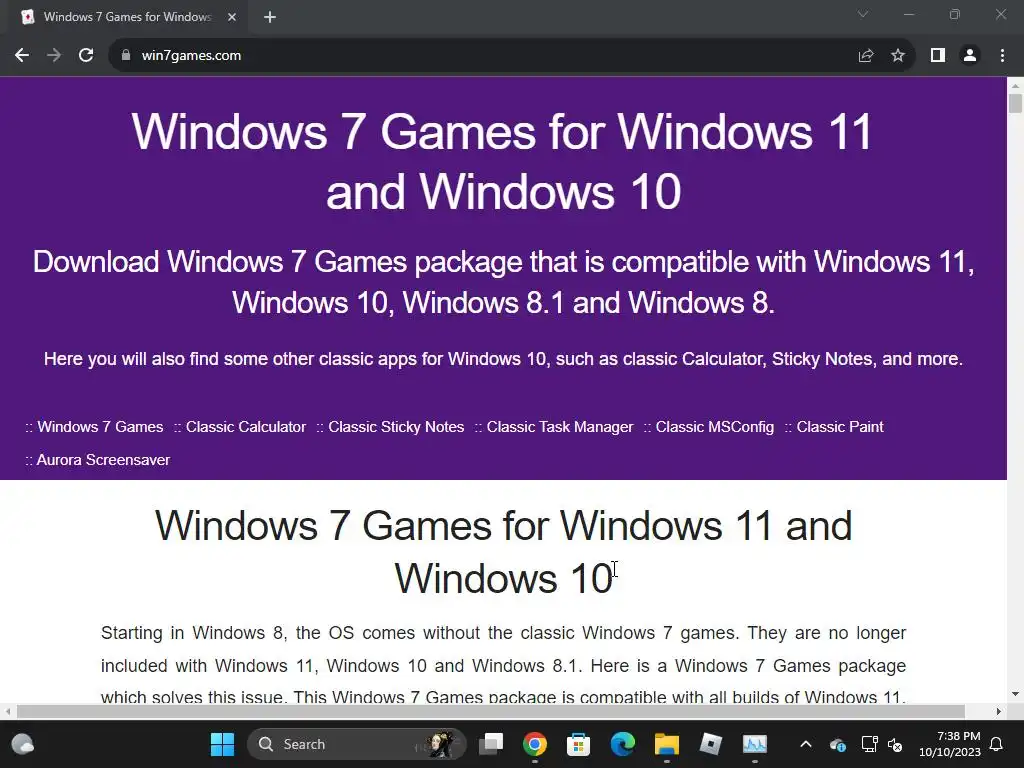Open Task View from the taskbar
The height and width of the screenshot is (768, 1024).
tap(491, 744)
